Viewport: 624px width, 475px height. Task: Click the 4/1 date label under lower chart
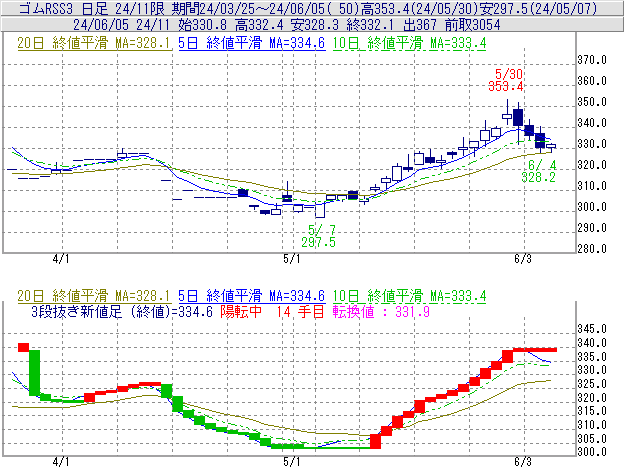[x=61, y=462]
